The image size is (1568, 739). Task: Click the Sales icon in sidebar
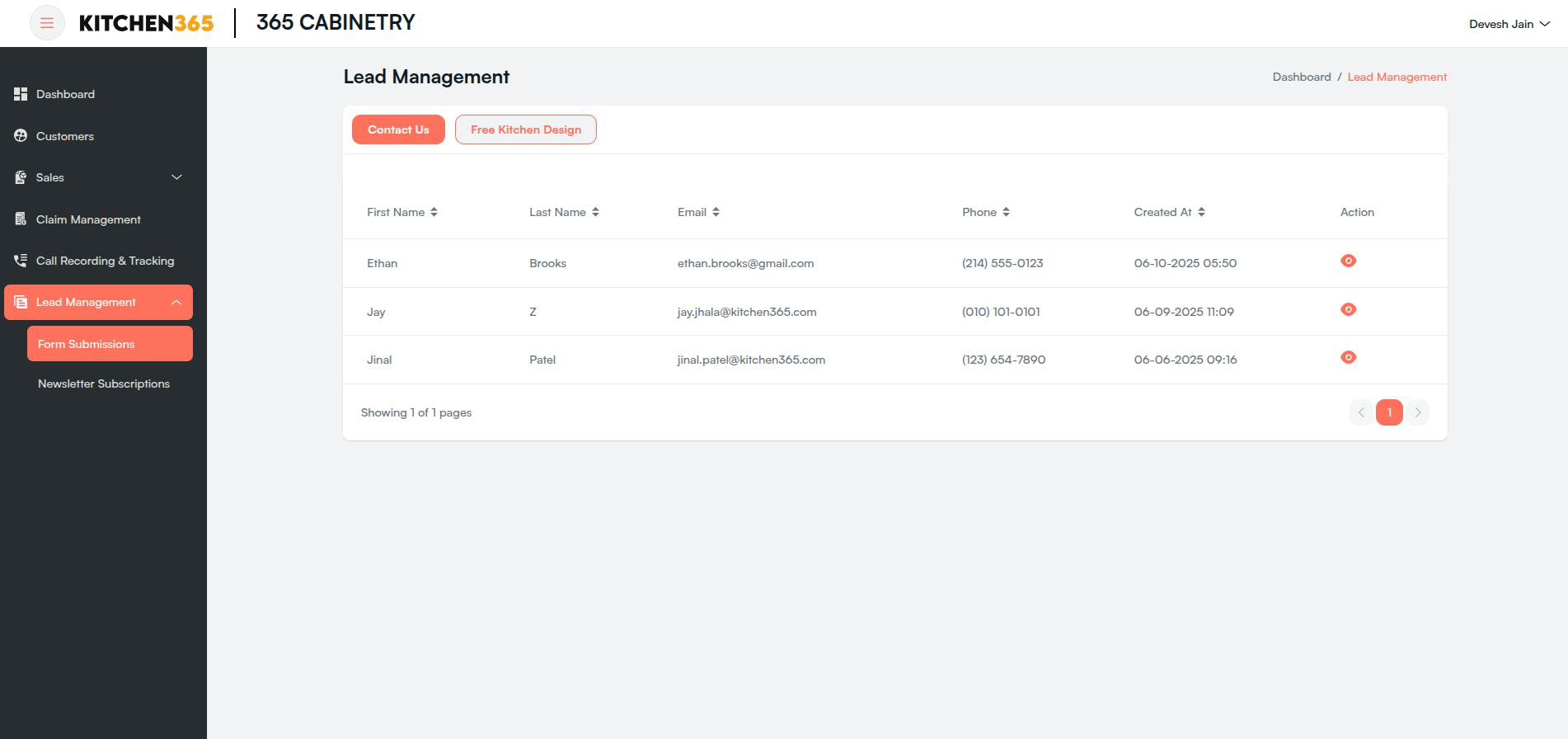pos(21,177)
